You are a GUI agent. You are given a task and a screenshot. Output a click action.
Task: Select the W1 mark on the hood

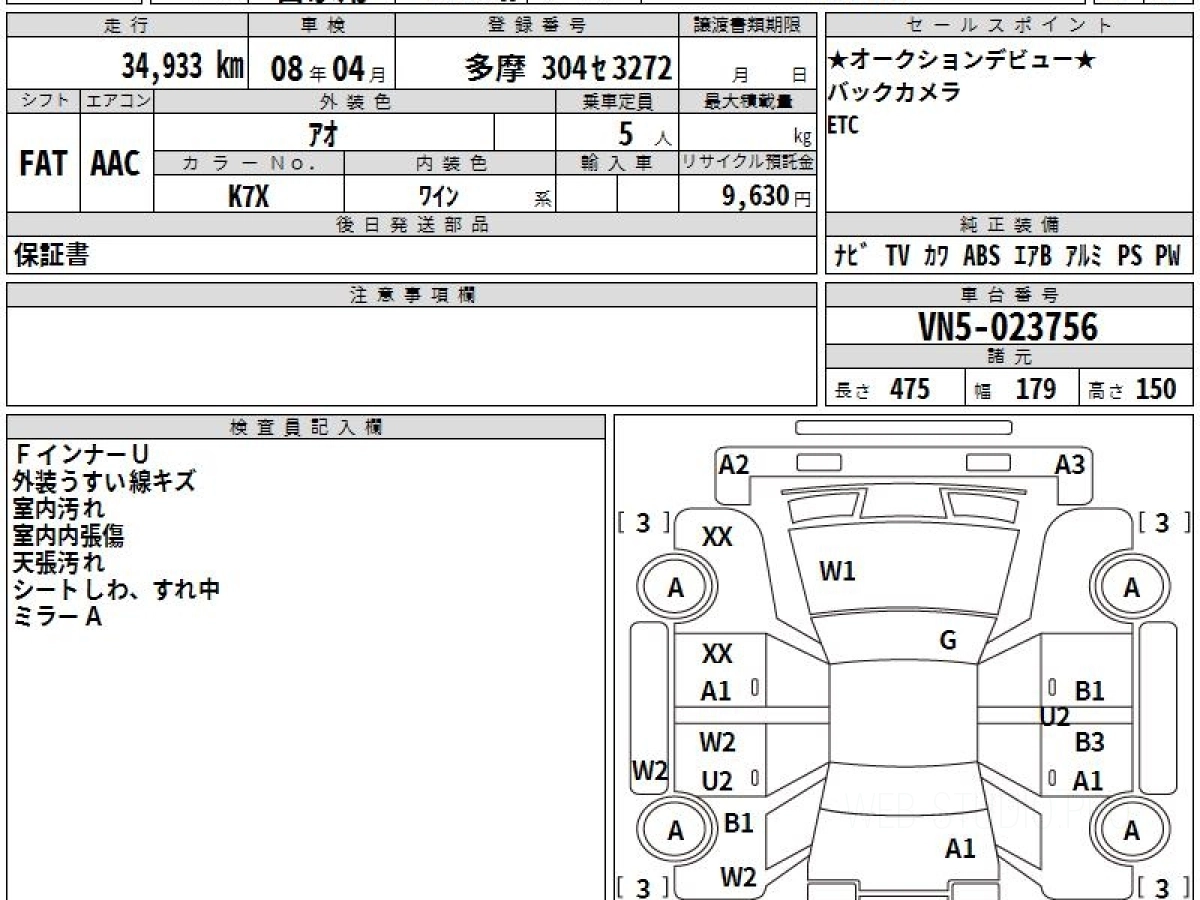[x=837, y=572]
